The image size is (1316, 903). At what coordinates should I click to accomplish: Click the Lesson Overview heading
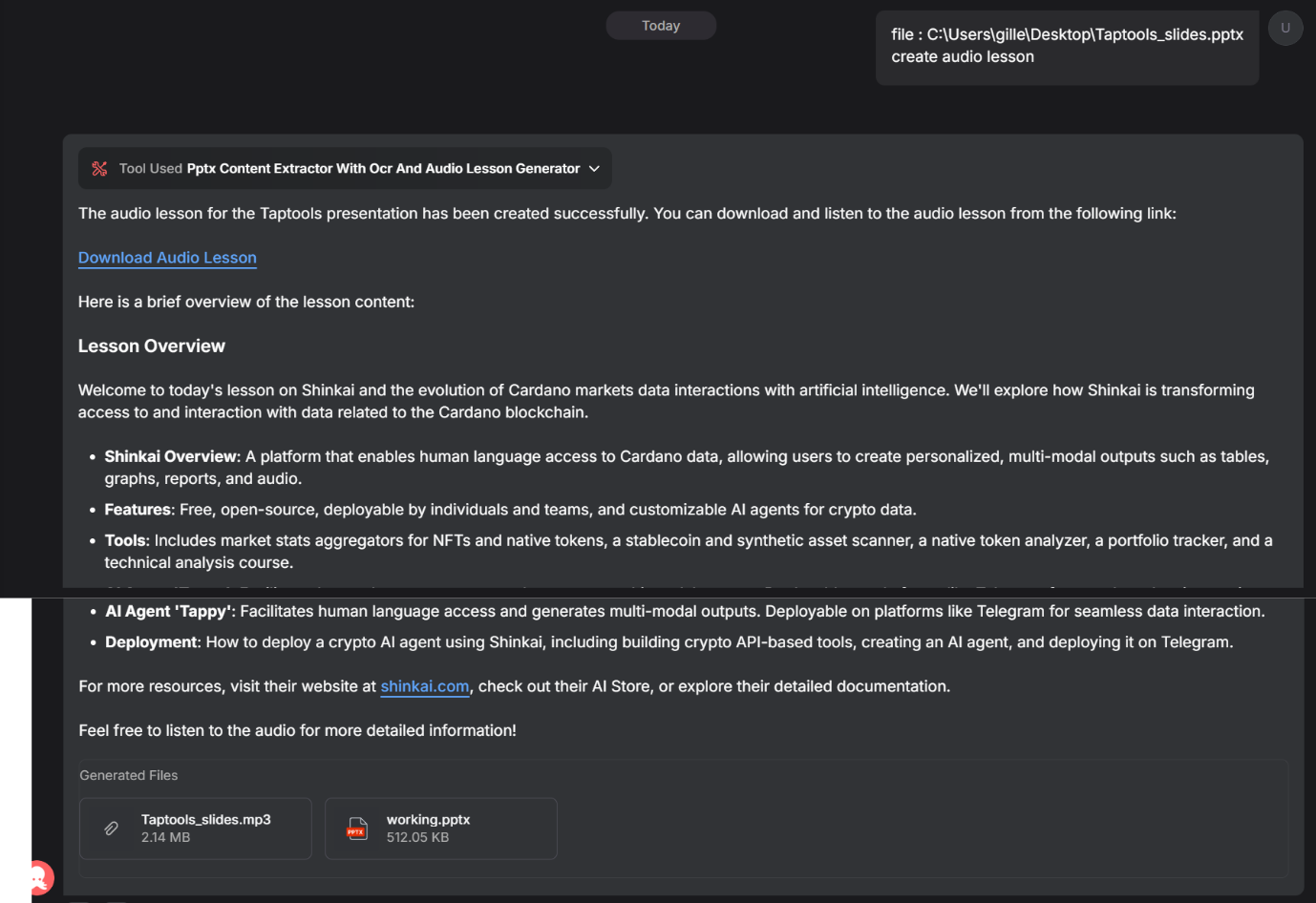point(152,346)
